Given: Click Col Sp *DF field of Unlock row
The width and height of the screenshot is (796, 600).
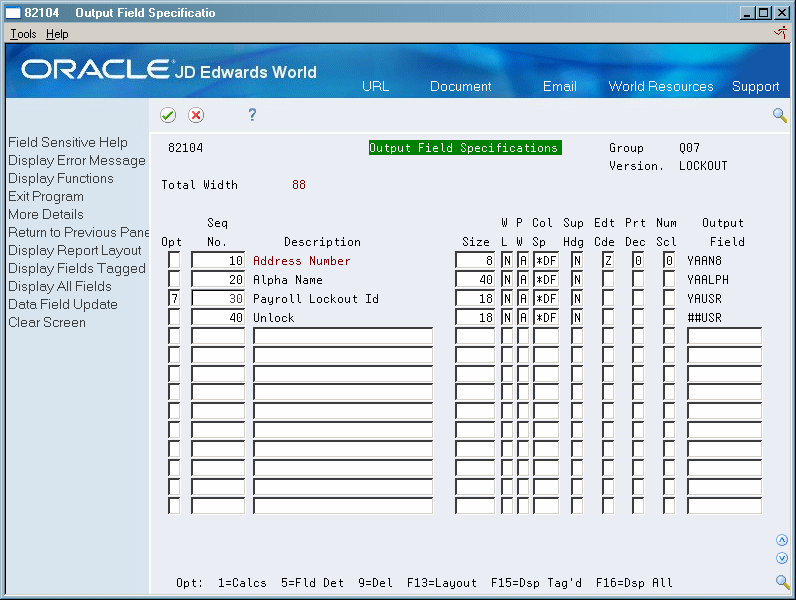Looking at the screenshot, I should point(546,317).
